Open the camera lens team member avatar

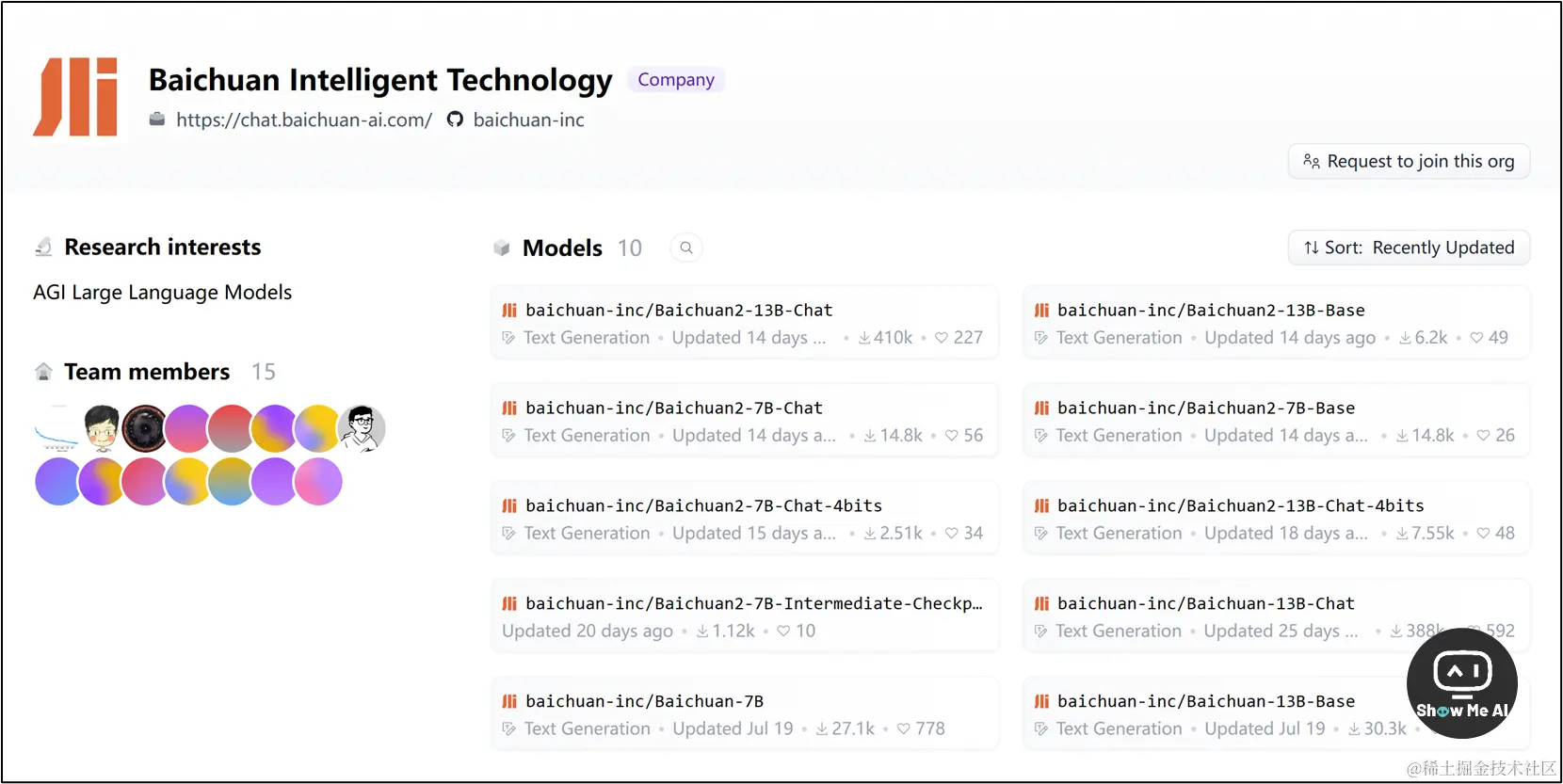144,428
